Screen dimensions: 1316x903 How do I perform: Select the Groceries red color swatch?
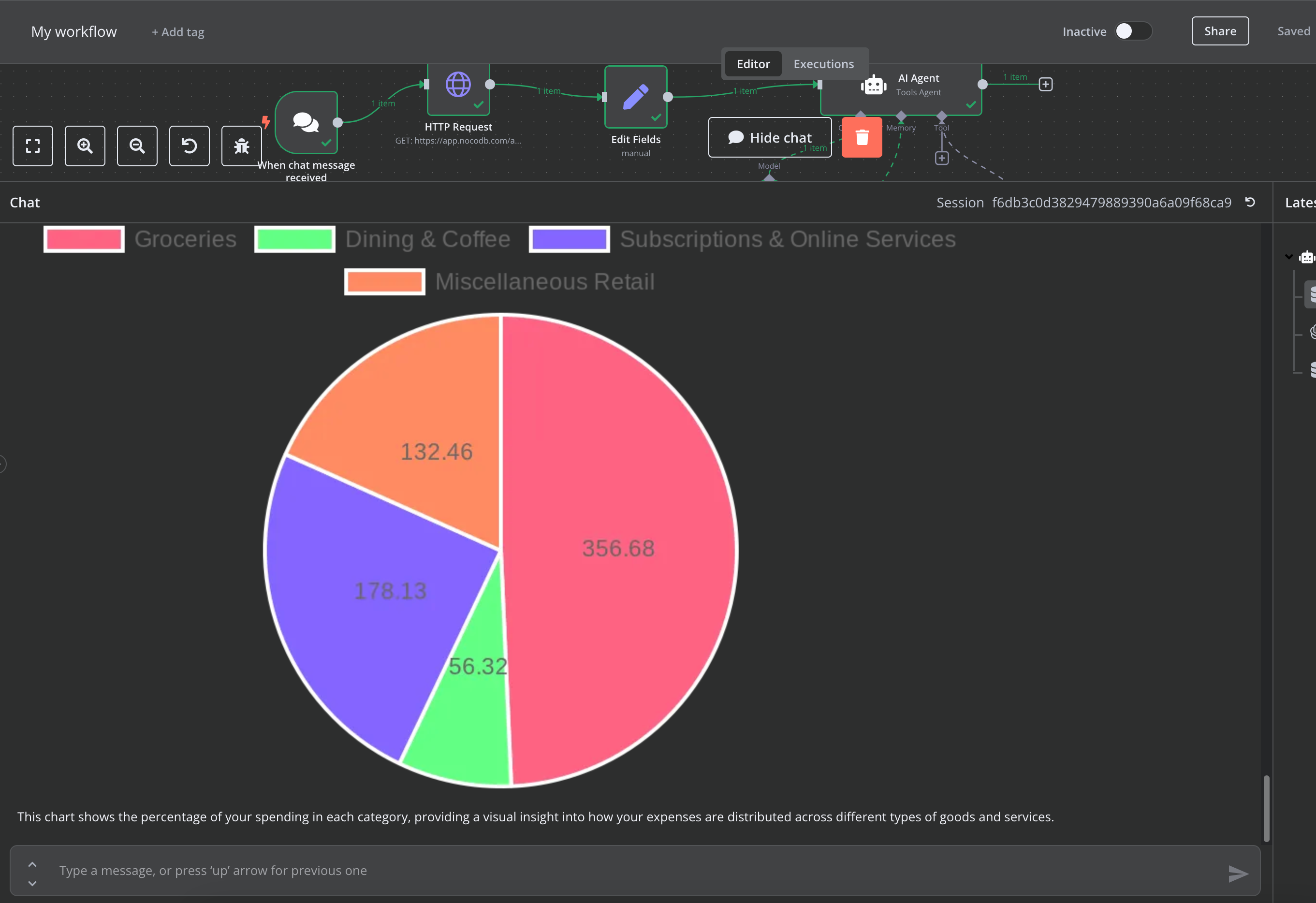[x=83, y=238]
